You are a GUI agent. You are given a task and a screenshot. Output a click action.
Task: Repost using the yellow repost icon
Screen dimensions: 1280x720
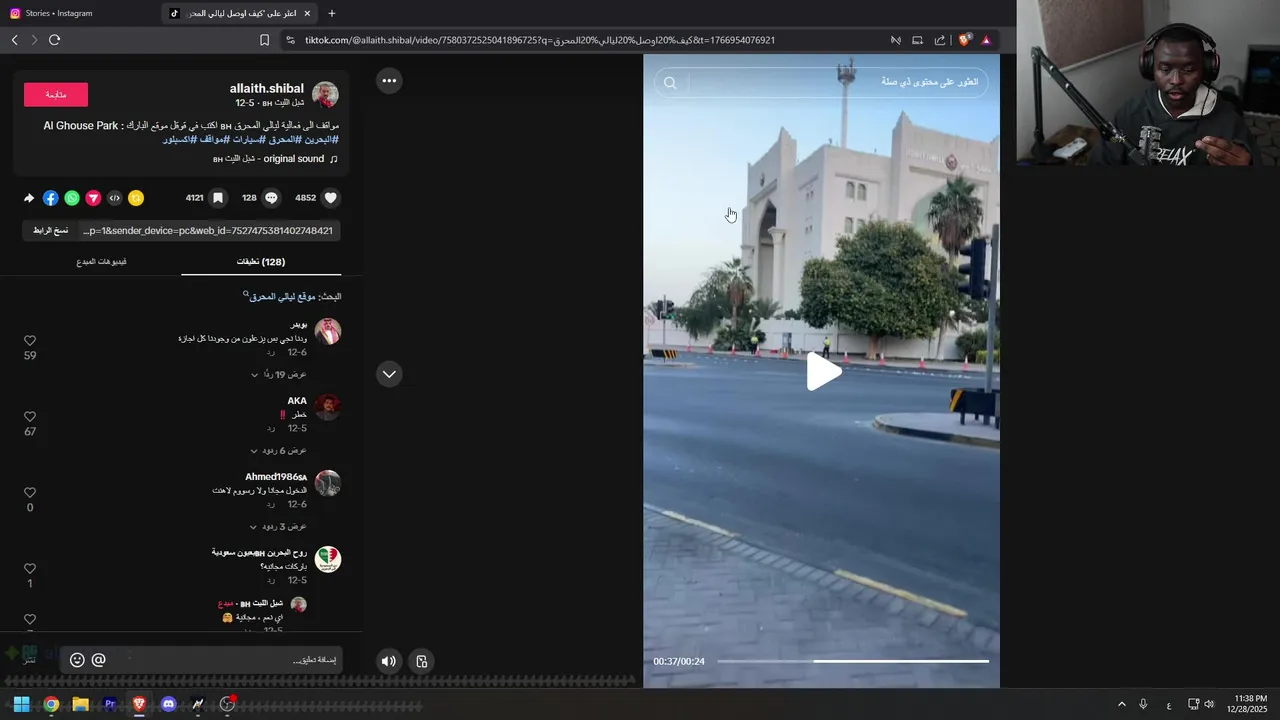[x=136, y=198]
